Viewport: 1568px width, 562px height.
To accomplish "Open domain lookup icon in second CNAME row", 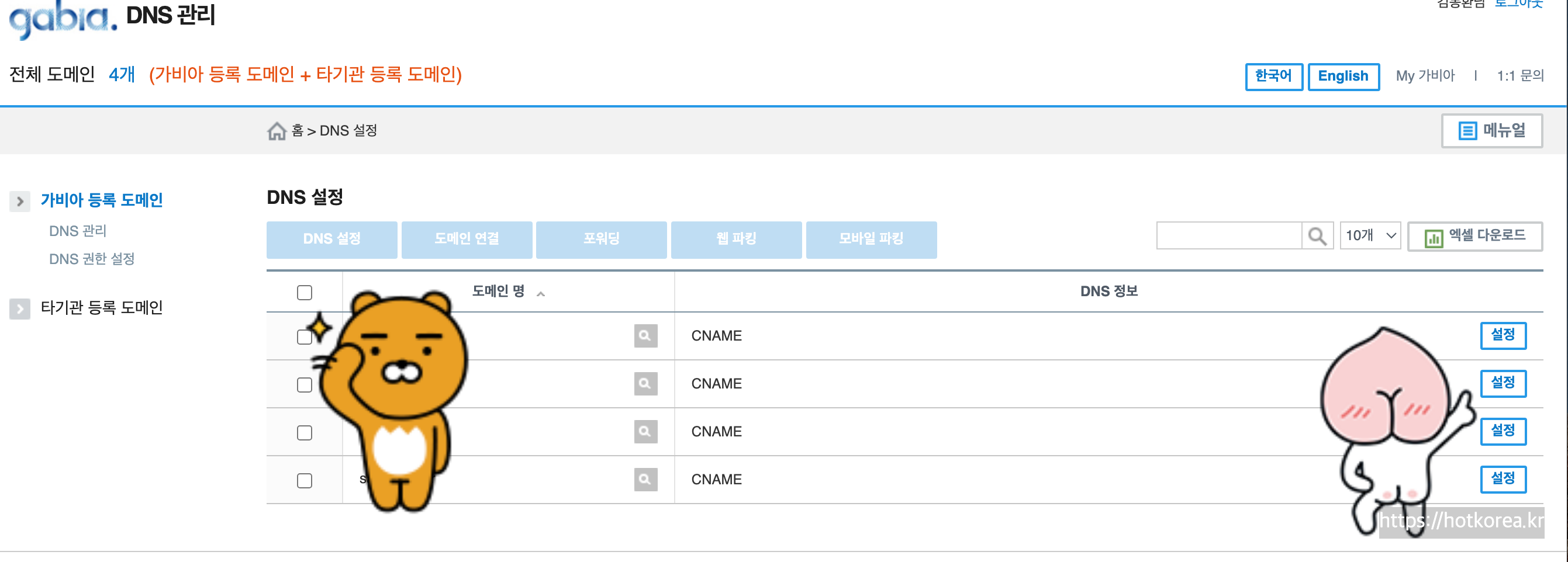I will [645, 384].
